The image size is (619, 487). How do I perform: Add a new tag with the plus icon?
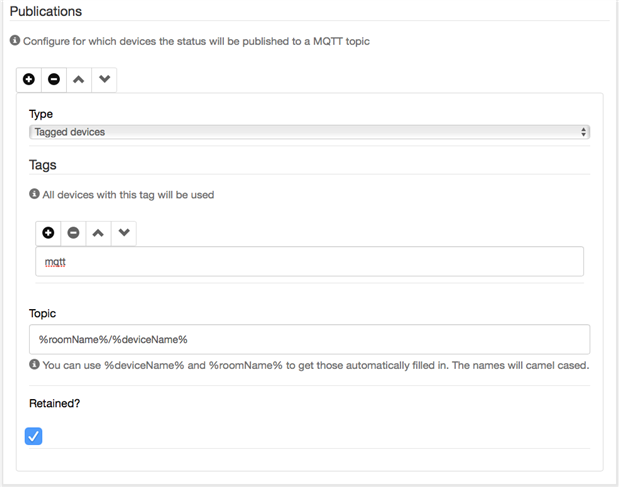tap(48, 233)
